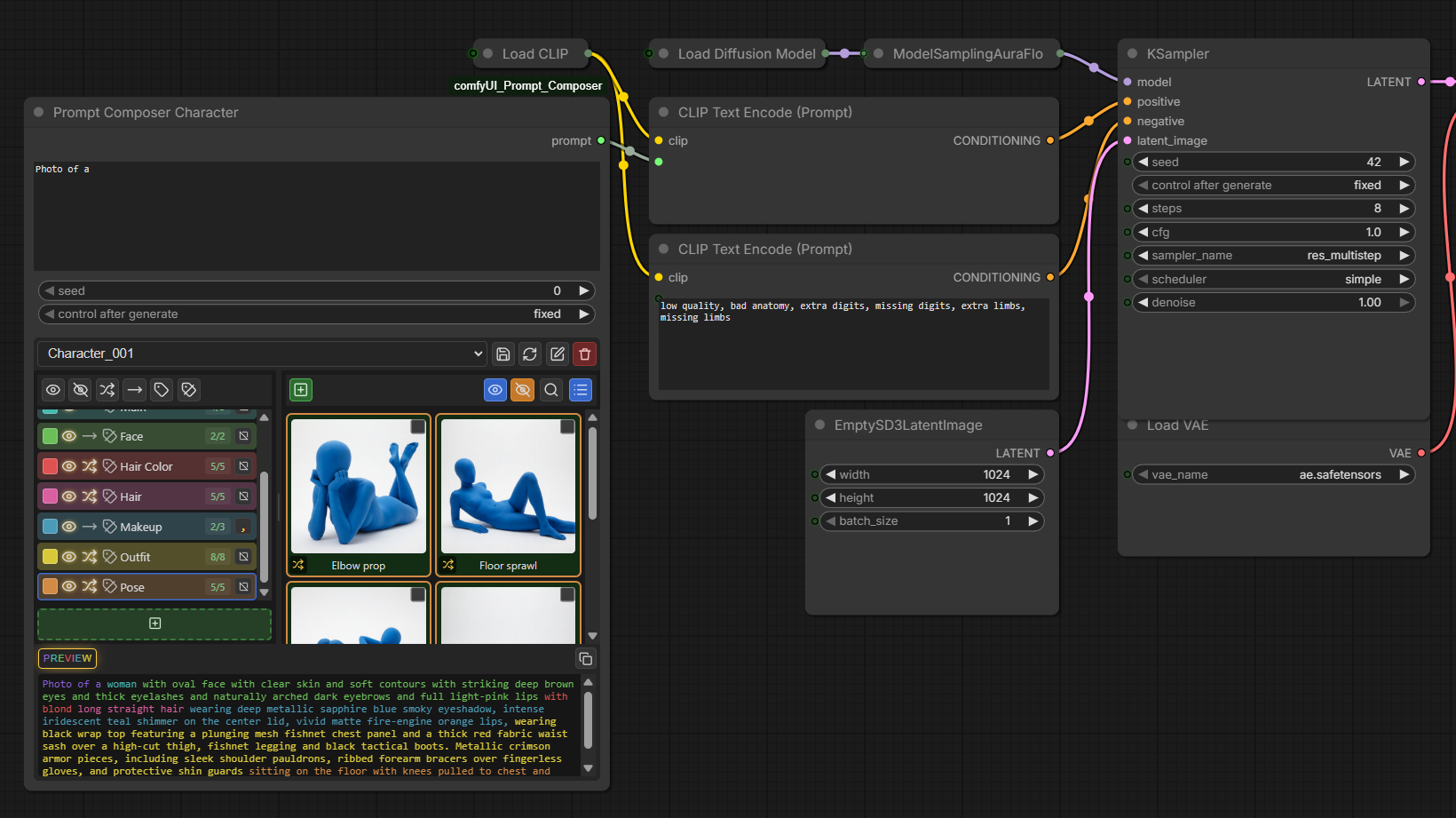The width and height of the screenshot is (1456, 818).
Task: Increase KSampler seed with right arrow
Action: (x=1404, y=162)
